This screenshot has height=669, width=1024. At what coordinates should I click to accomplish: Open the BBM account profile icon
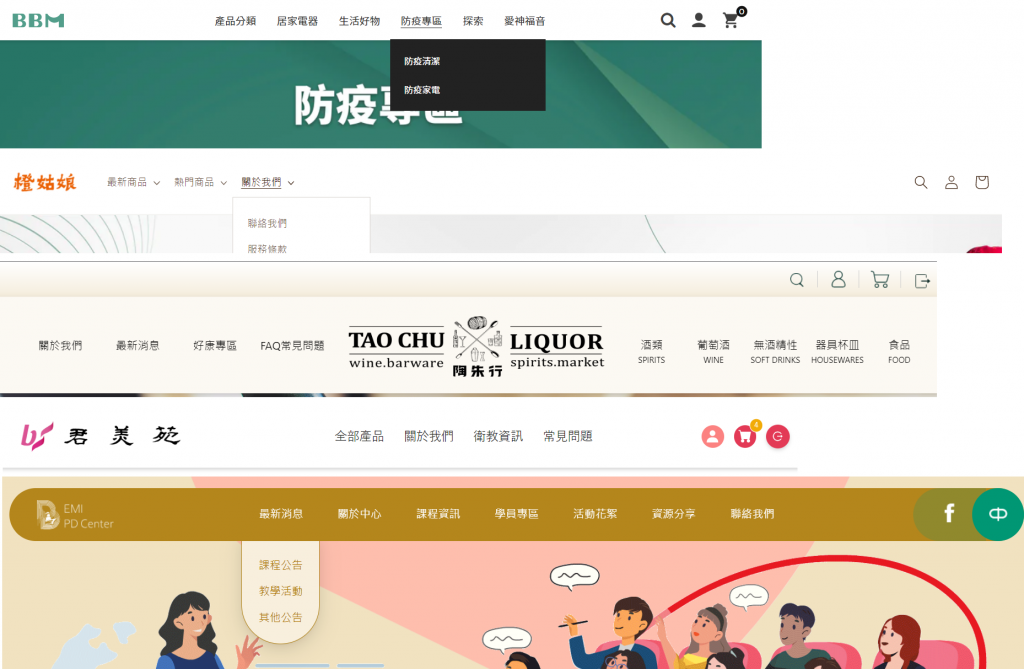pyautogui.click(x=699, y=20)
